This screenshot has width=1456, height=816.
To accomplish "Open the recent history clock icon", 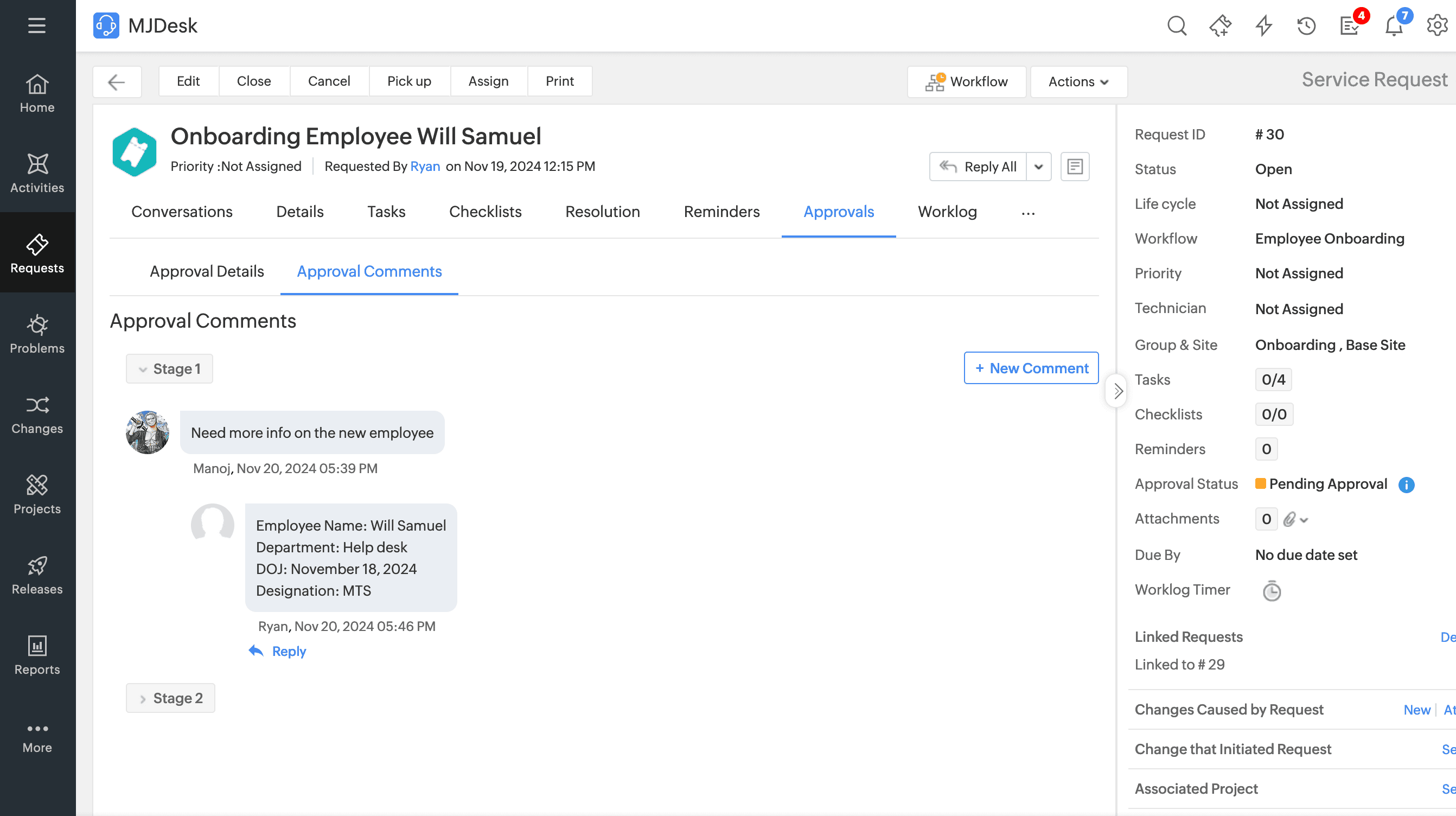I will (x=1306, y=26).
